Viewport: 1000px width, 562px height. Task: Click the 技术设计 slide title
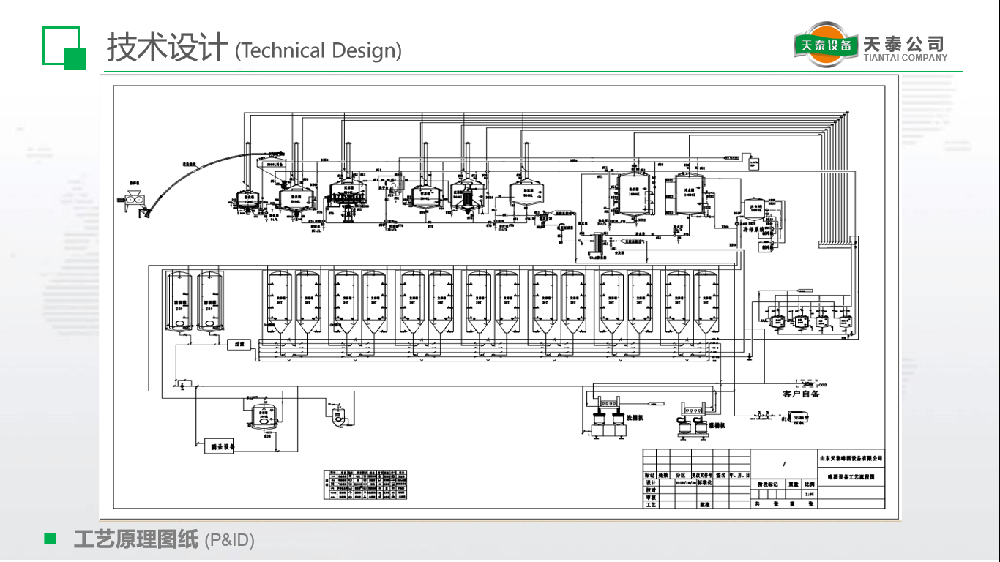(167, 48)
